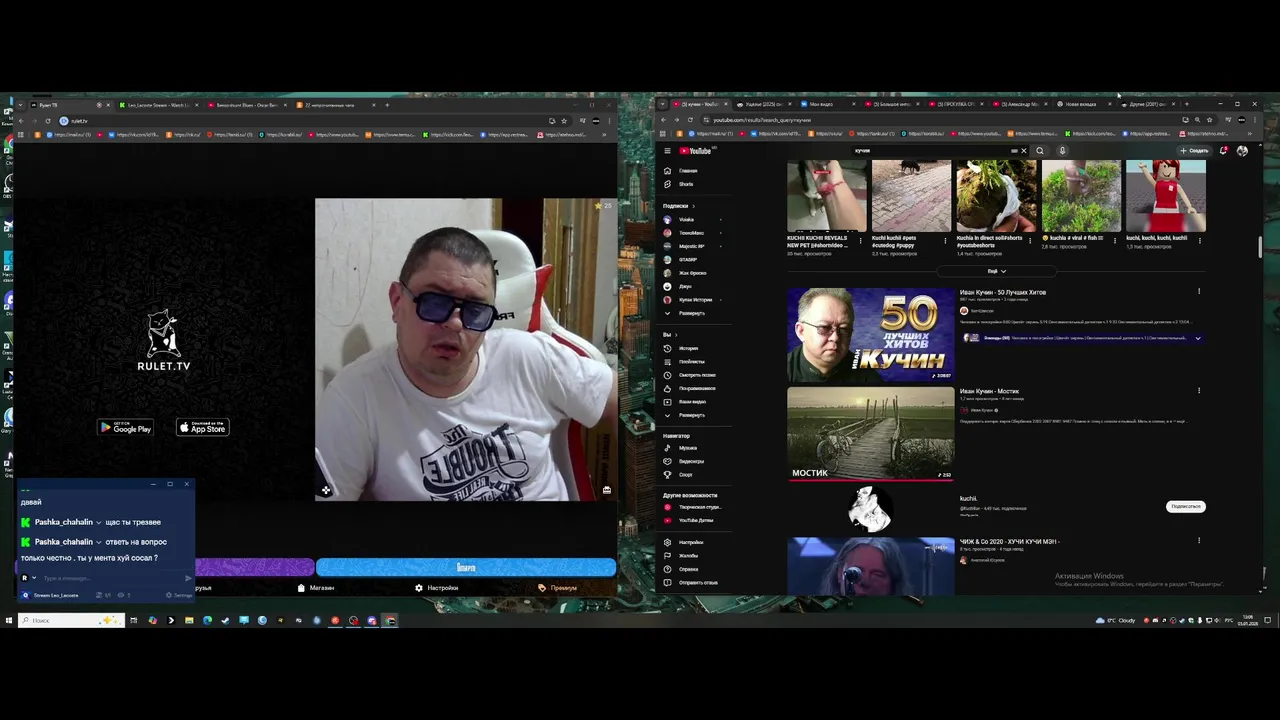This screenshot has height=720, width=1280.
Task: Click the gift icon on the webcam video
Action: point(606,490)
